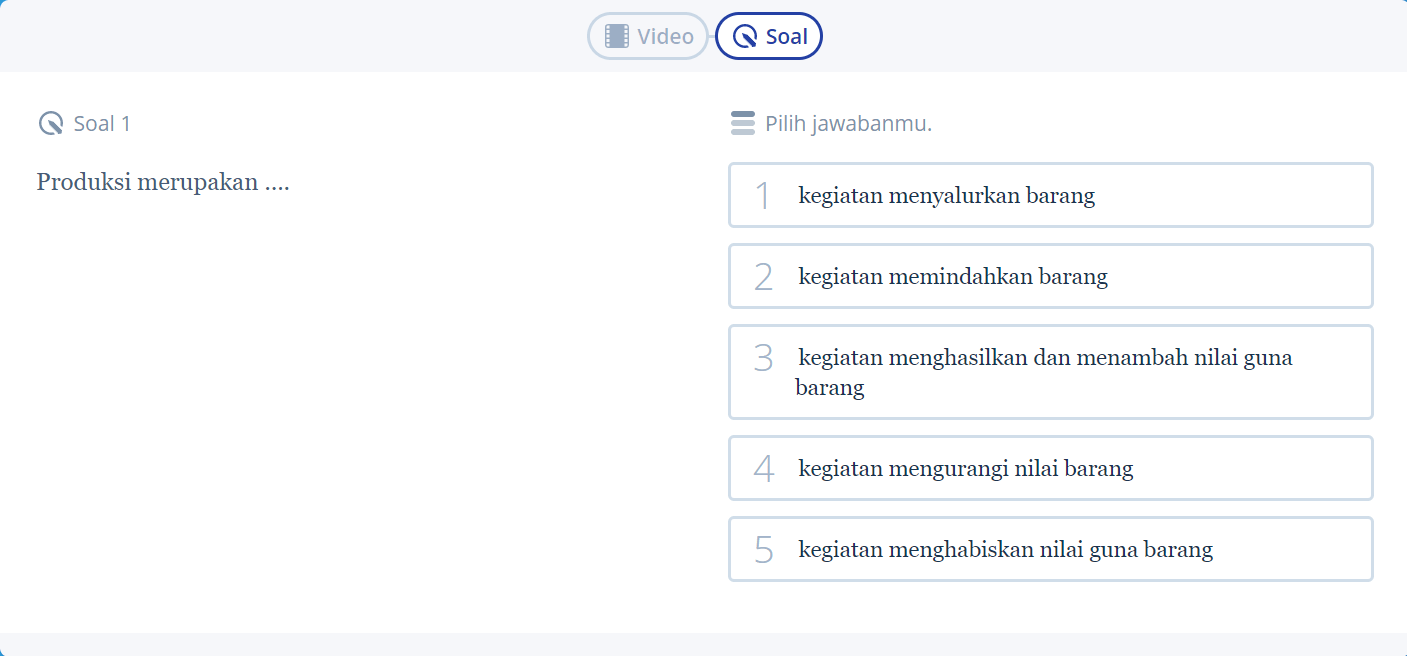Switch to the Soal tab
The image size is (1407, 656).
768,36
